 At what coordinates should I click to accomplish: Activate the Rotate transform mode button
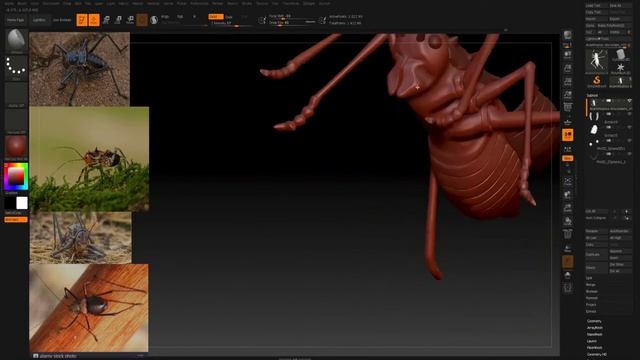tap(130, 20)
